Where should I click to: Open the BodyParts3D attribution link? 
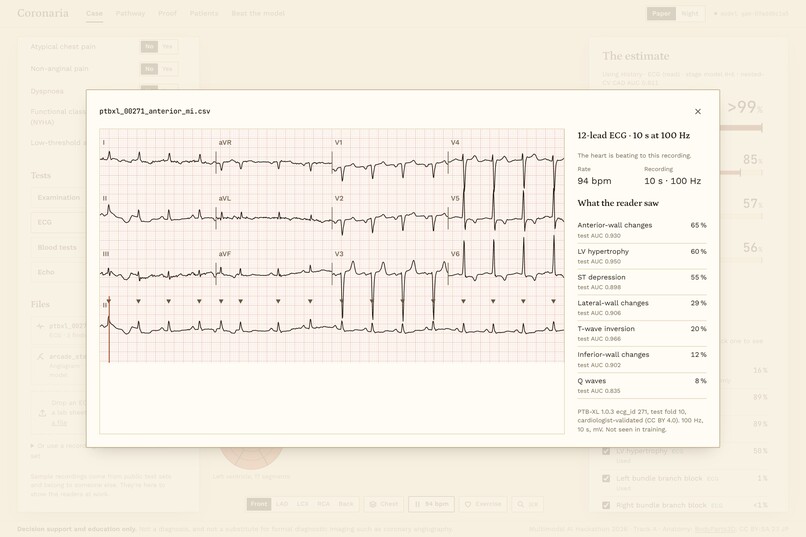tap(715, 529)
